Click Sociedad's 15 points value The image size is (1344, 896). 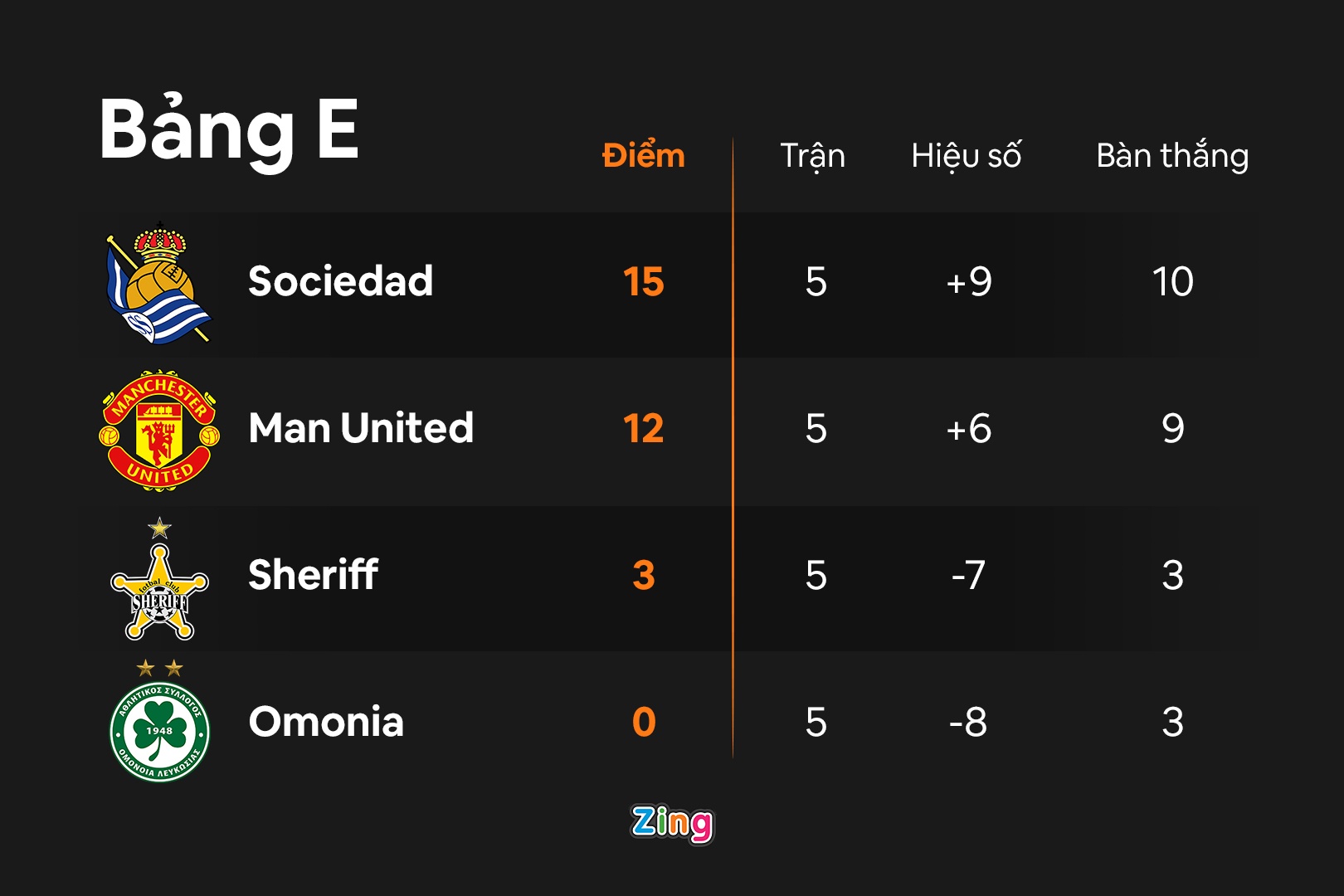(x=643, y=282)
